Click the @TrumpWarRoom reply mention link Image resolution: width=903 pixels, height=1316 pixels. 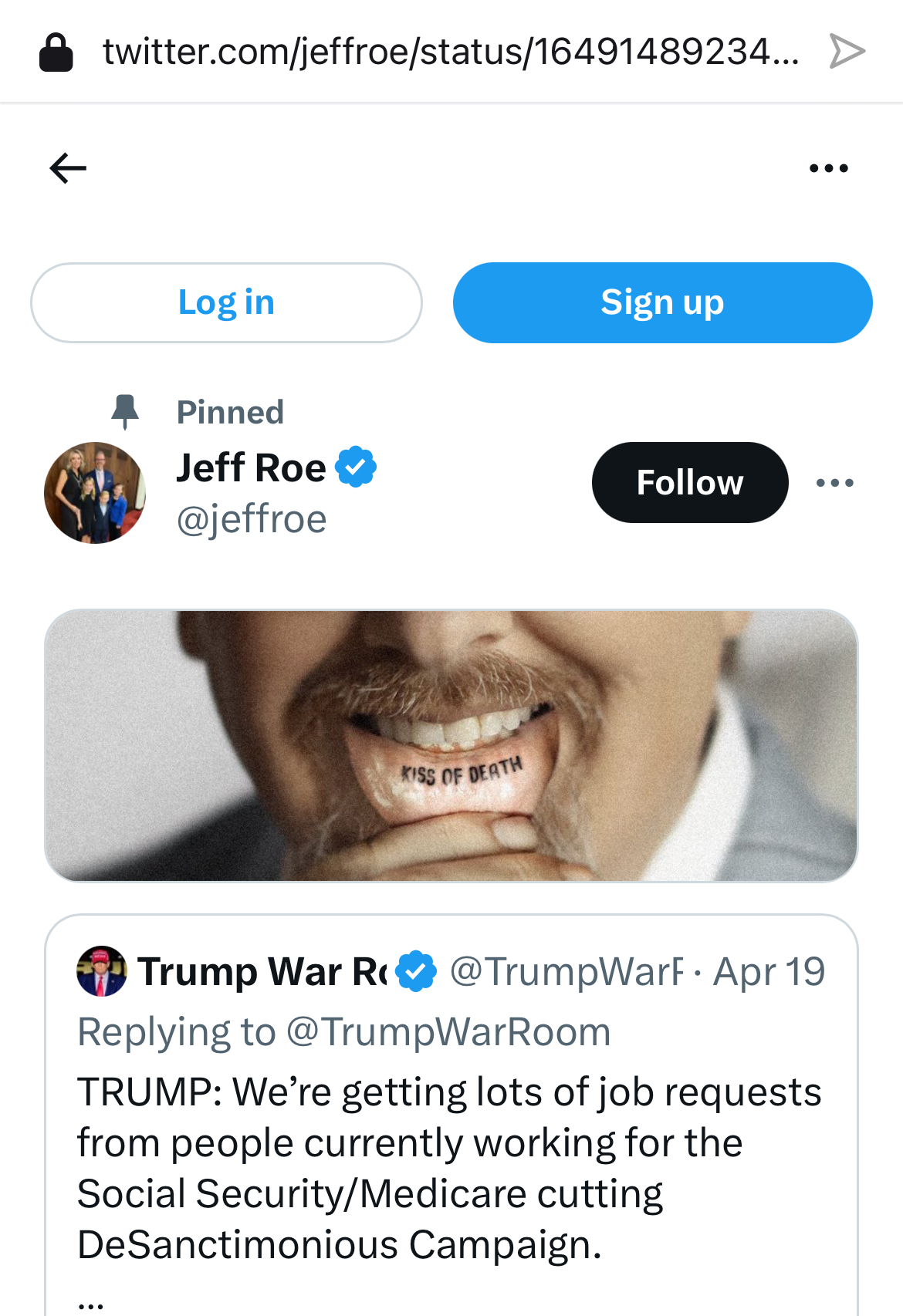(x=448, y=1032)
